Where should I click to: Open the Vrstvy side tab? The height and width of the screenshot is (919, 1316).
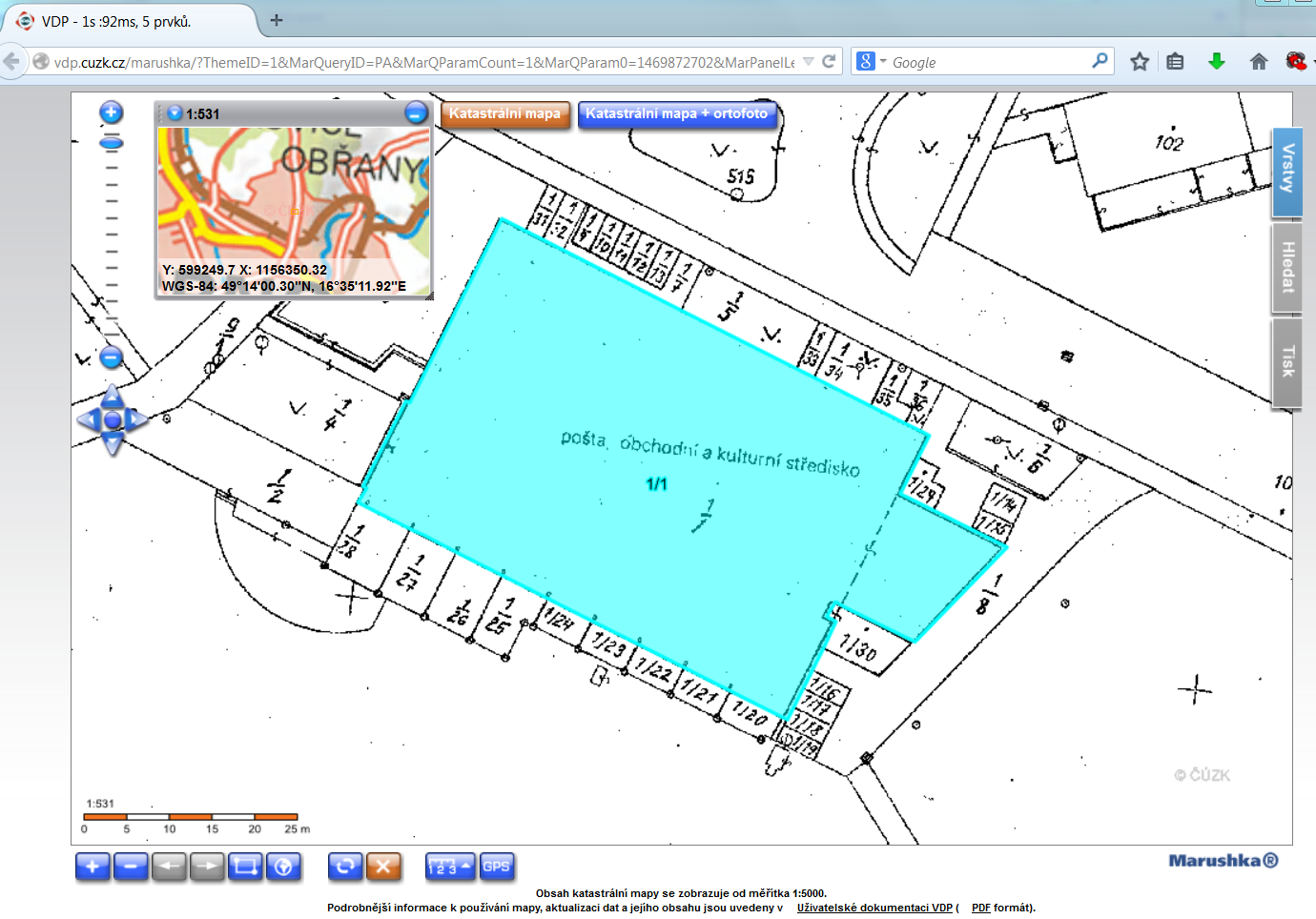point(1287,171)
